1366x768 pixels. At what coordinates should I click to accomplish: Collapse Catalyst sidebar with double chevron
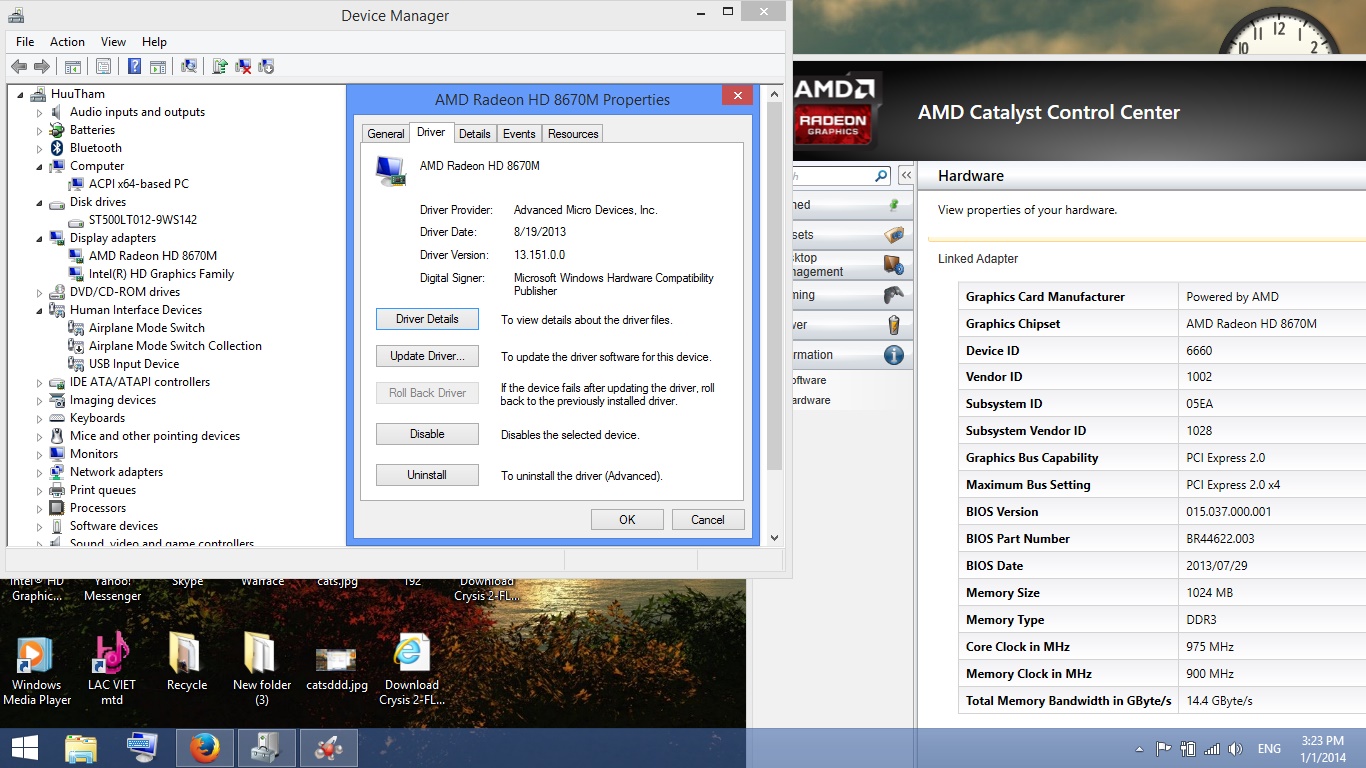point(906,176)
